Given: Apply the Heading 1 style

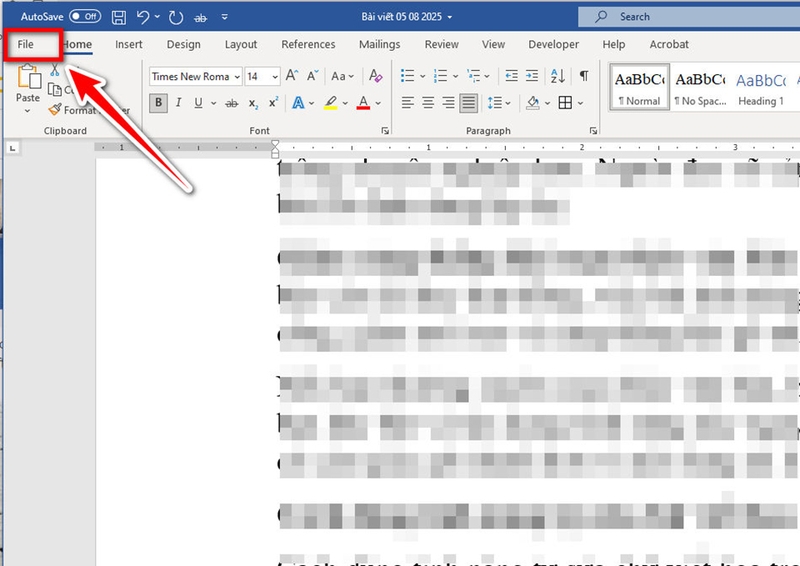Looking at the screenshot, I should tap(761, 87).
